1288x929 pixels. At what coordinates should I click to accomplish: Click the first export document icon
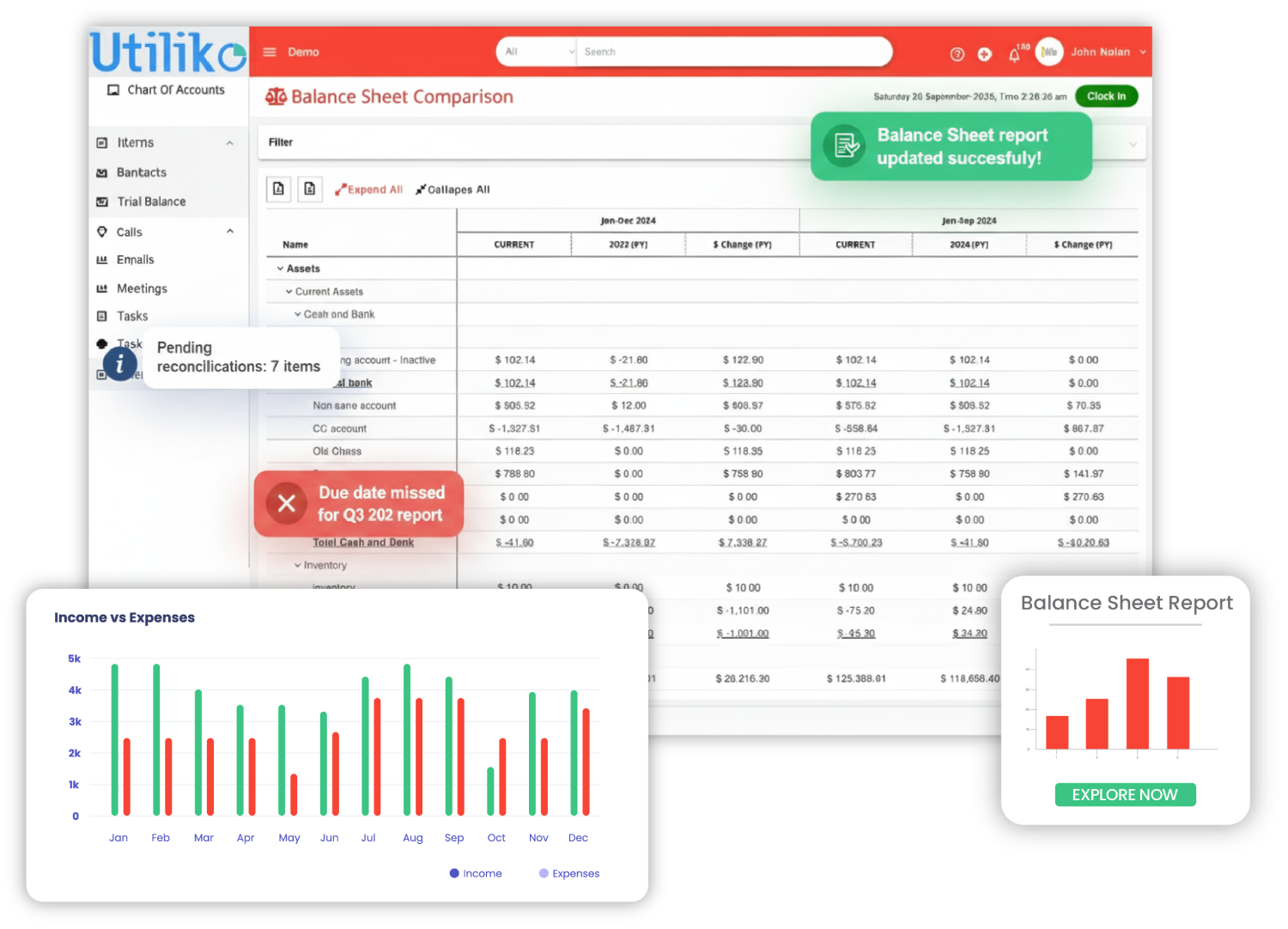pyautogui.click(x=278, y=189)
